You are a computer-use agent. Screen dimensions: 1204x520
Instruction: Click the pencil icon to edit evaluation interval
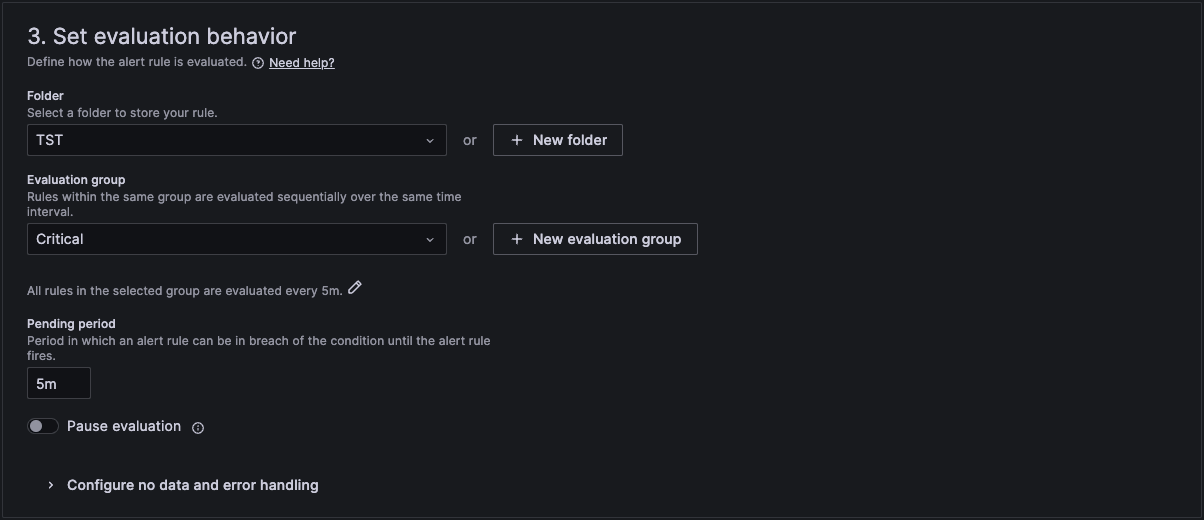coord(355,288)
